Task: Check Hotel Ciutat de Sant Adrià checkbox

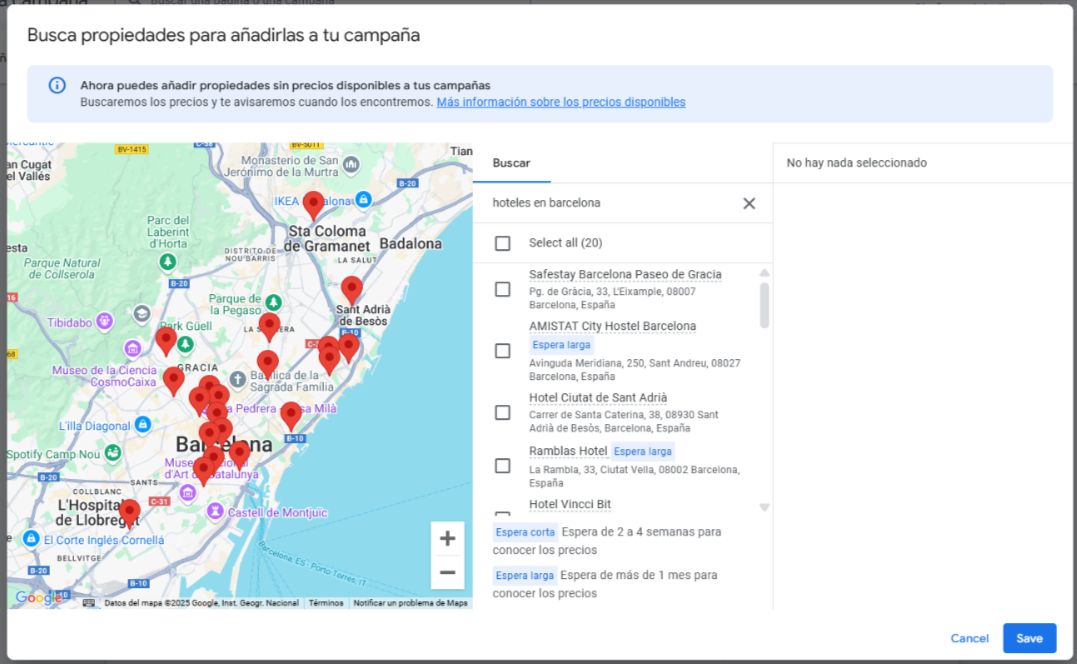Action: [x=503, y=412]
